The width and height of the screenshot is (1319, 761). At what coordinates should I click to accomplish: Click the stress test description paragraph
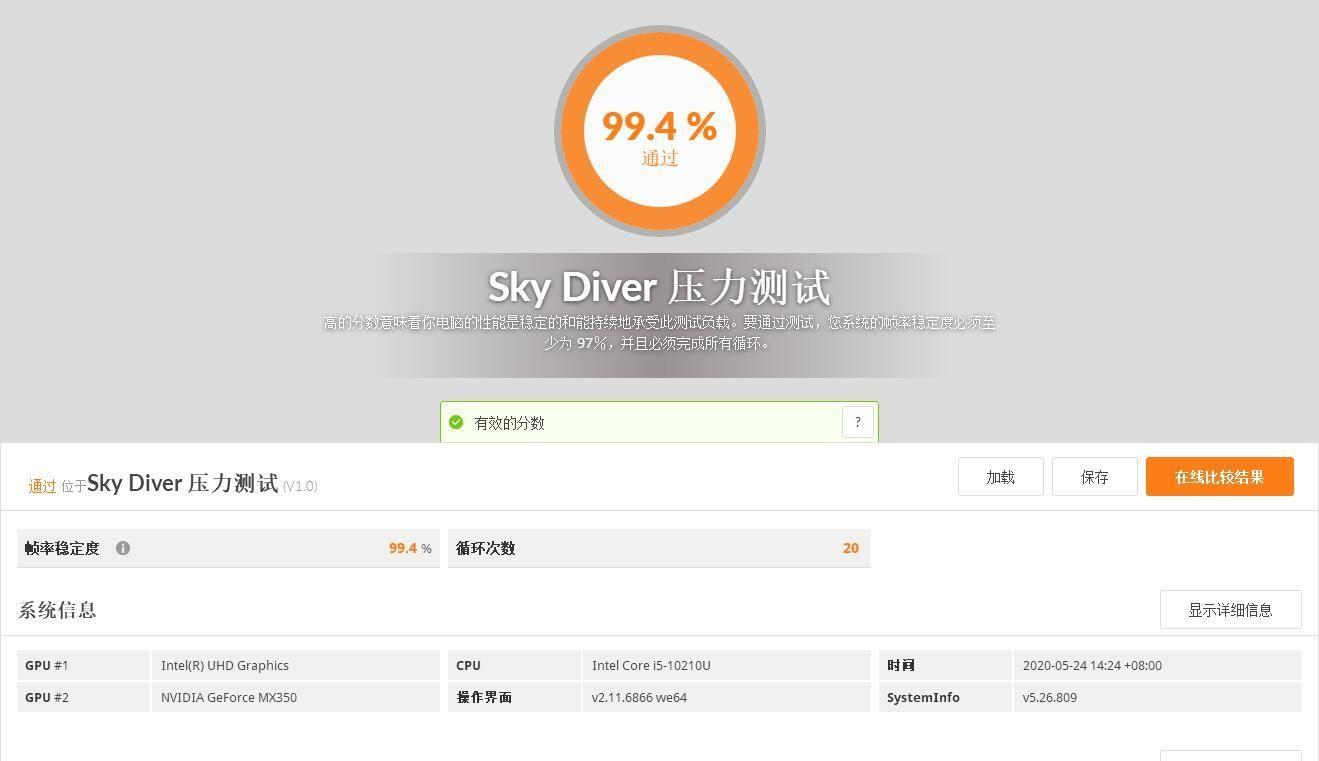pos(659,332)
